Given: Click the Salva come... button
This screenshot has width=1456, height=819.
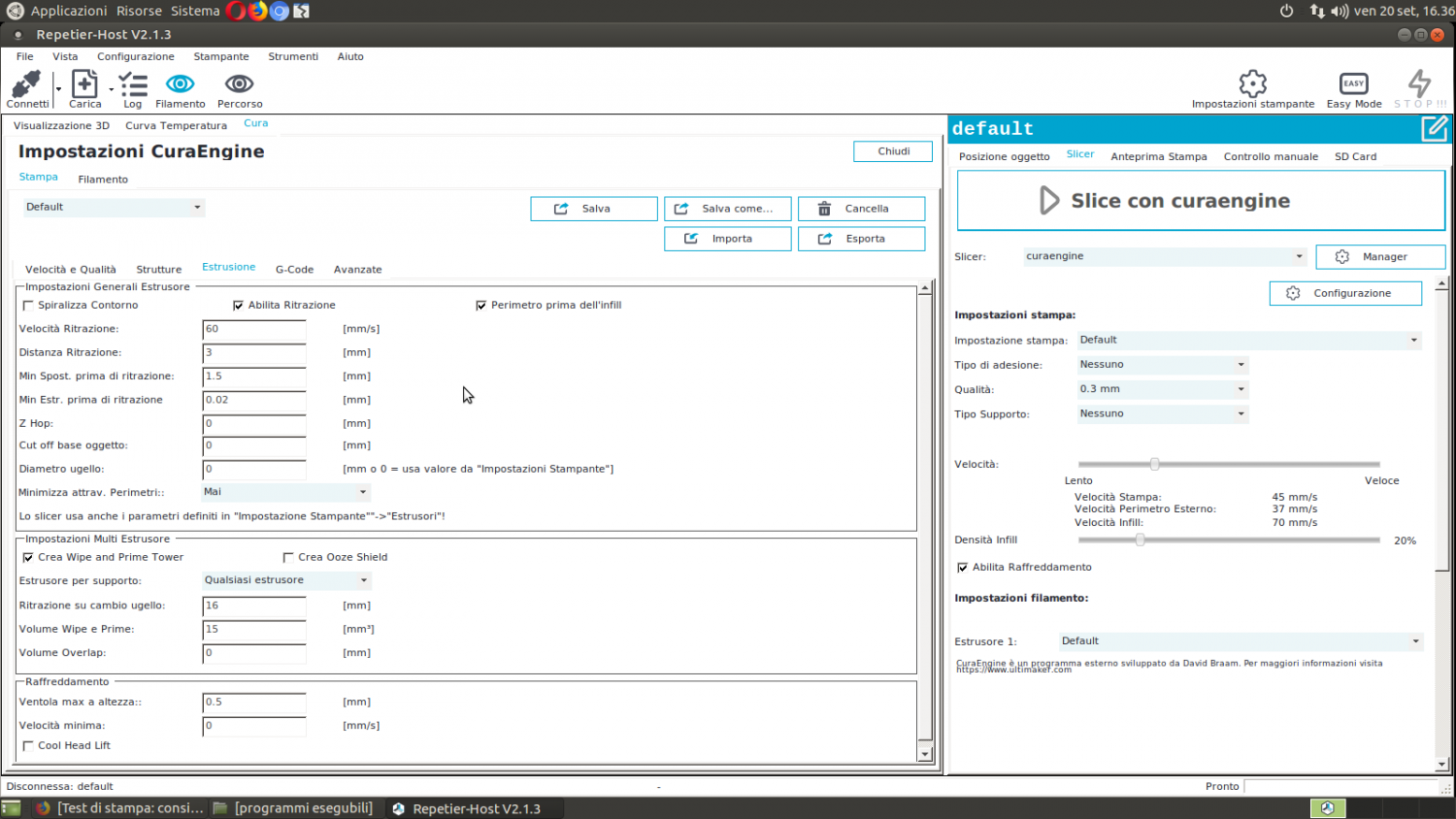Looking at the screenshot, I should (727, 209).
